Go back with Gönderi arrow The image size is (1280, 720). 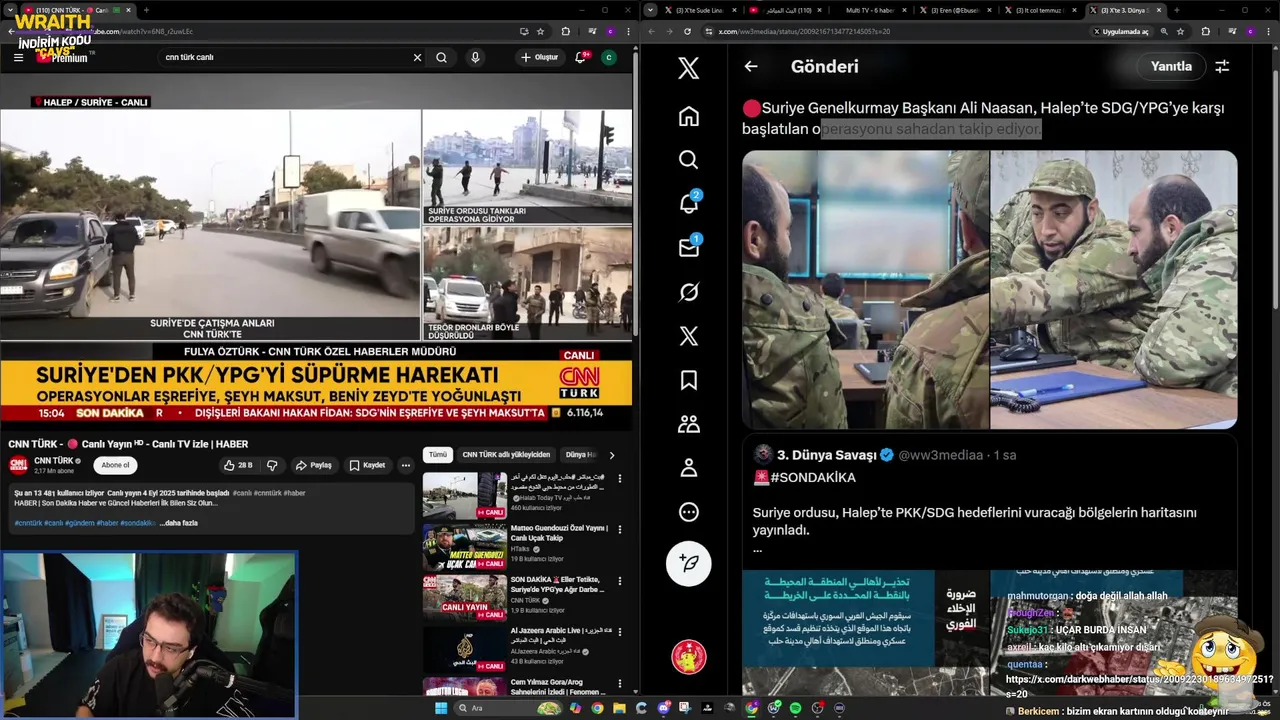pyautogui.click(x=751, y=66)
